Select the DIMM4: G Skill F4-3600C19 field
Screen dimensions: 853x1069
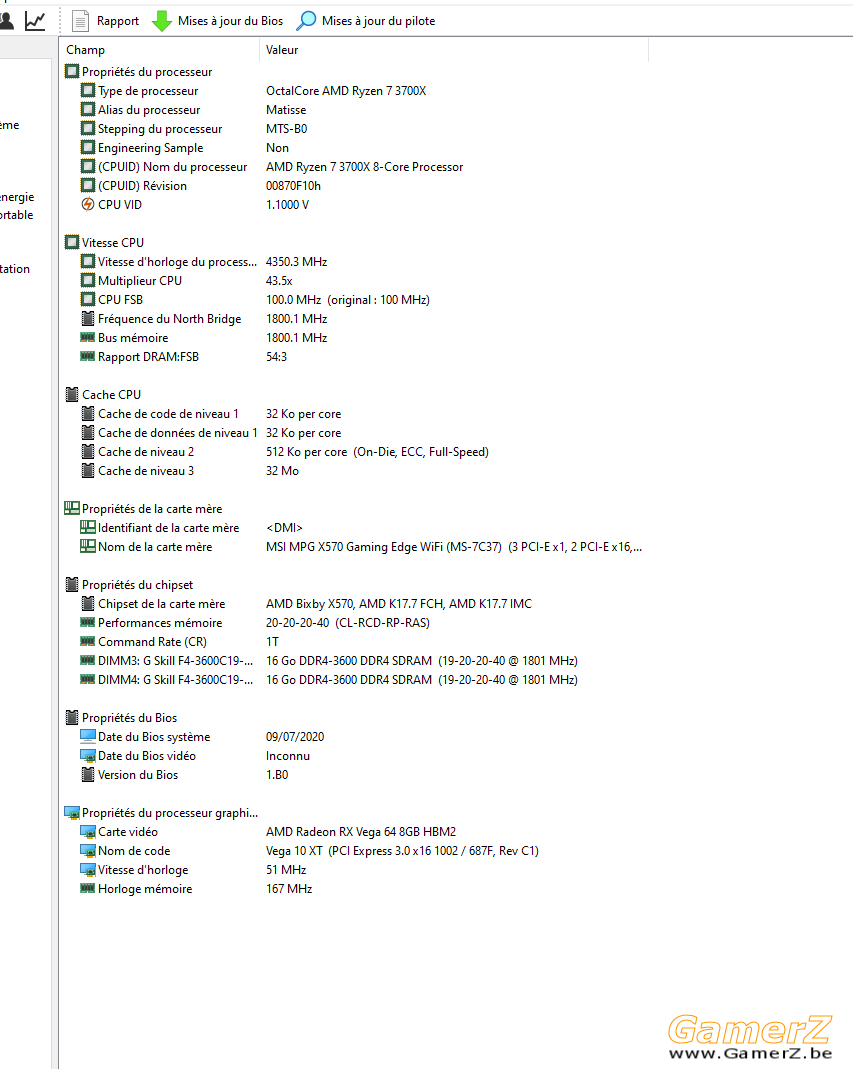pyautogui.click(x=175, y=680)
